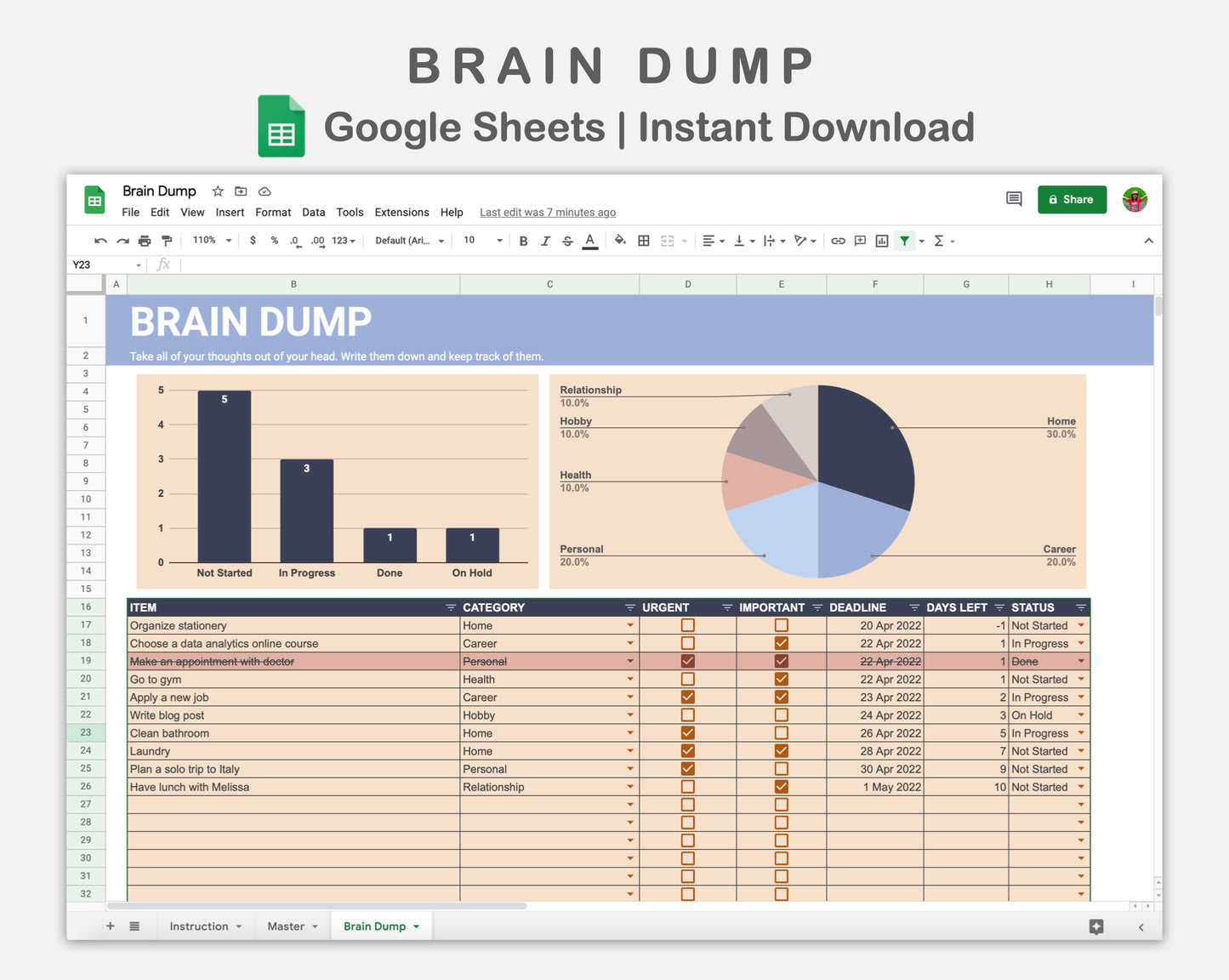Viewport: 1229px width, 980px height.
Task: Click the Share button
Action: coord(1072,199)
